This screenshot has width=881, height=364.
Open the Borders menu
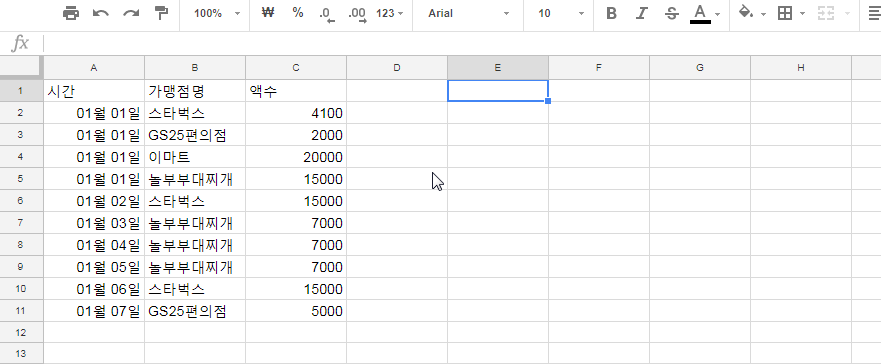(x=785, y=13)
